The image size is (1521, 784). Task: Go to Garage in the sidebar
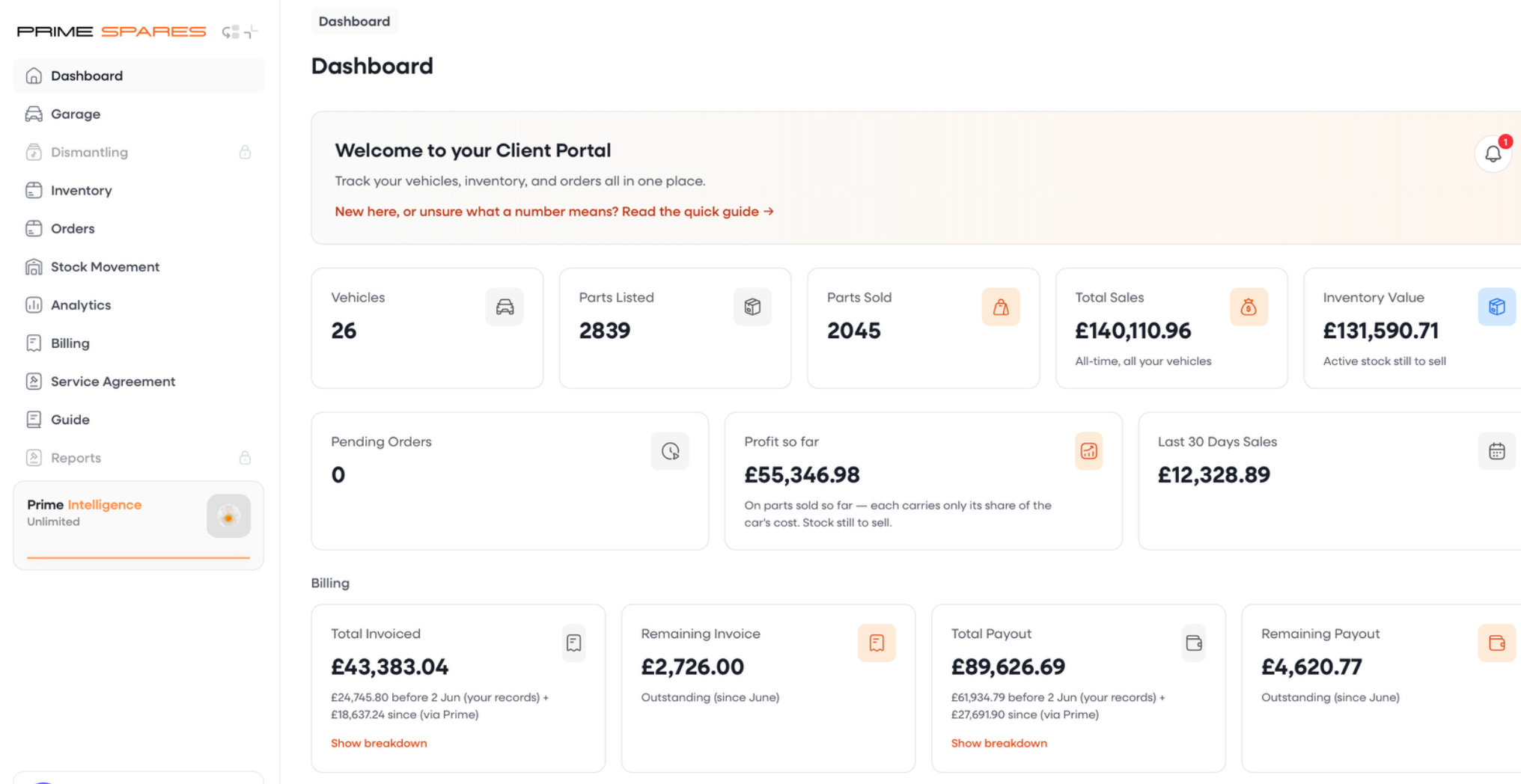[138, 114]
